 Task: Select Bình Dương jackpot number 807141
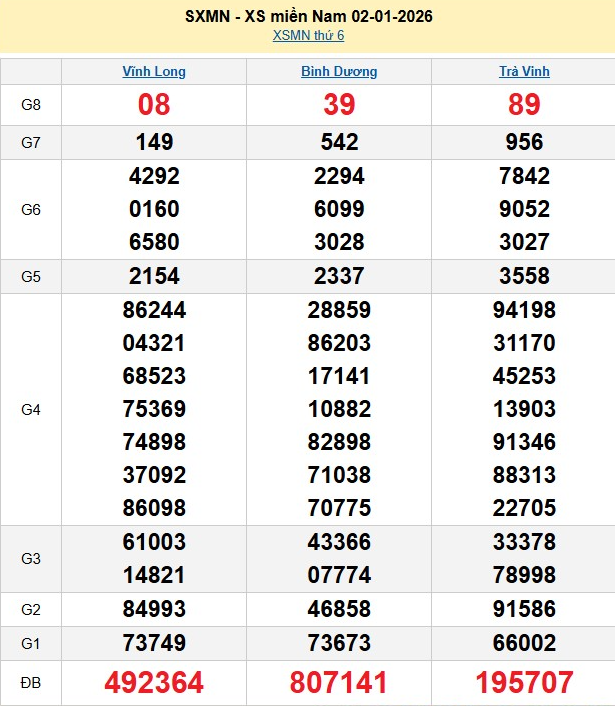(339, 683)
